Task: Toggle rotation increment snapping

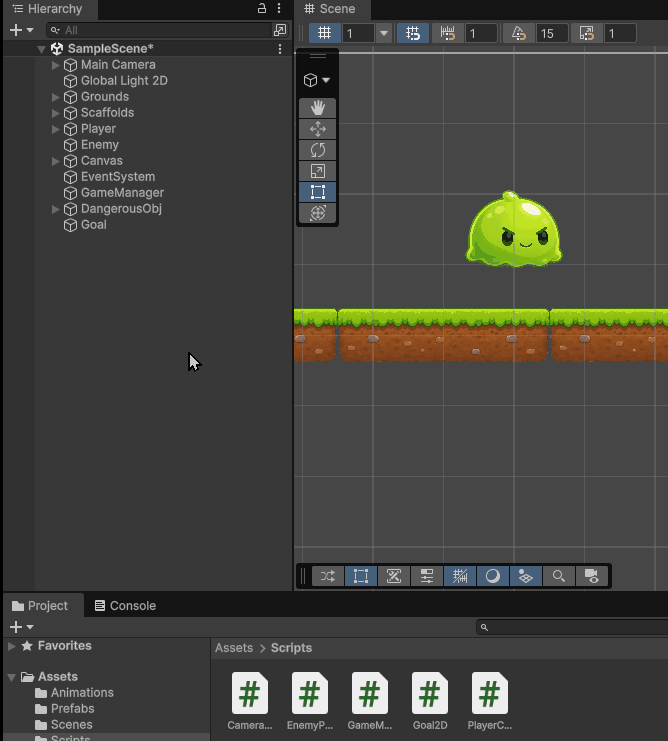Action: coord(518,33)
